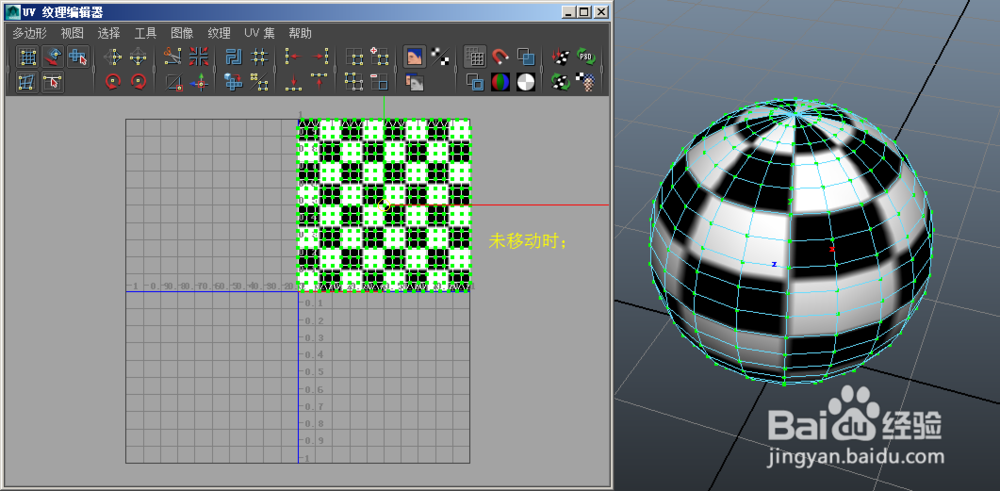This screenshot has width=1000, height=491.
Task: Align UVs to maximum V
Action: coord(320,81)
